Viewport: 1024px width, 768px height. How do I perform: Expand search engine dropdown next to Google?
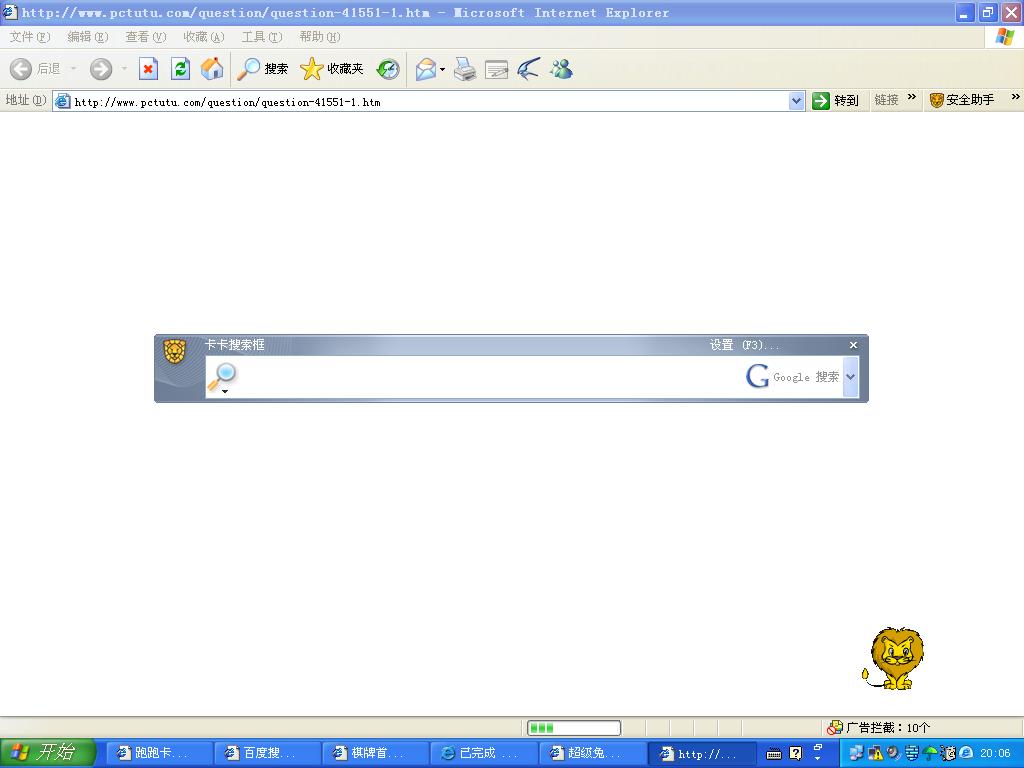[x=850, y=376]
